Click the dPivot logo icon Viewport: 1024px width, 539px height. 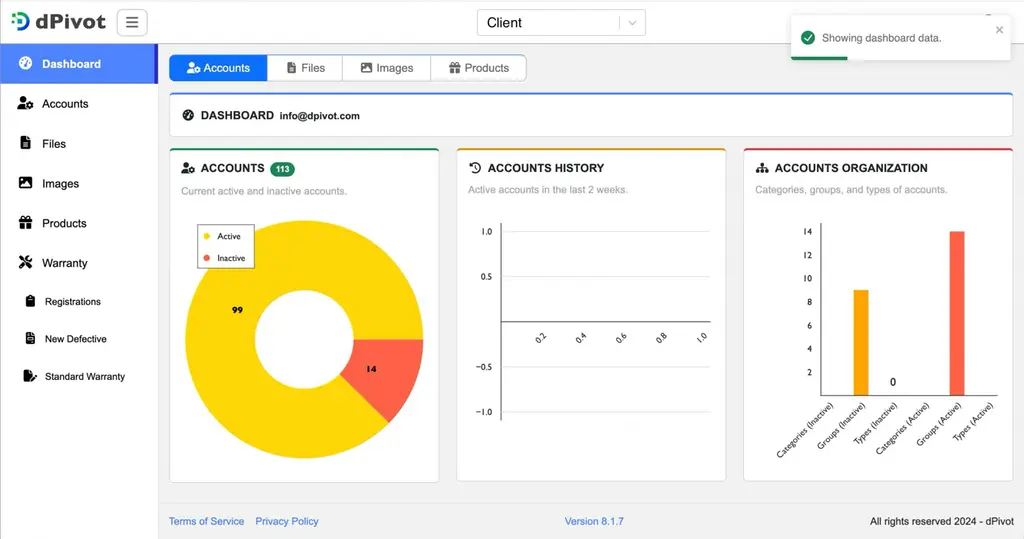tap(20, 21)
